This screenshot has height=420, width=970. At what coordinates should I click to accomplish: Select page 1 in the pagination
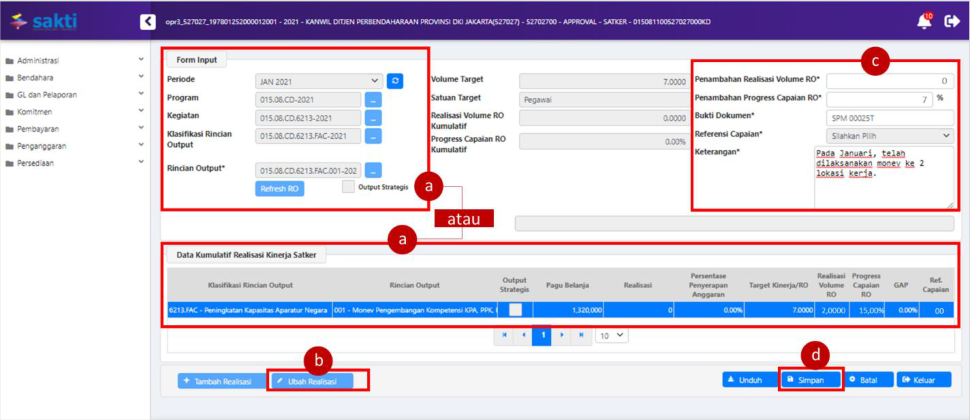pos(541,336)
